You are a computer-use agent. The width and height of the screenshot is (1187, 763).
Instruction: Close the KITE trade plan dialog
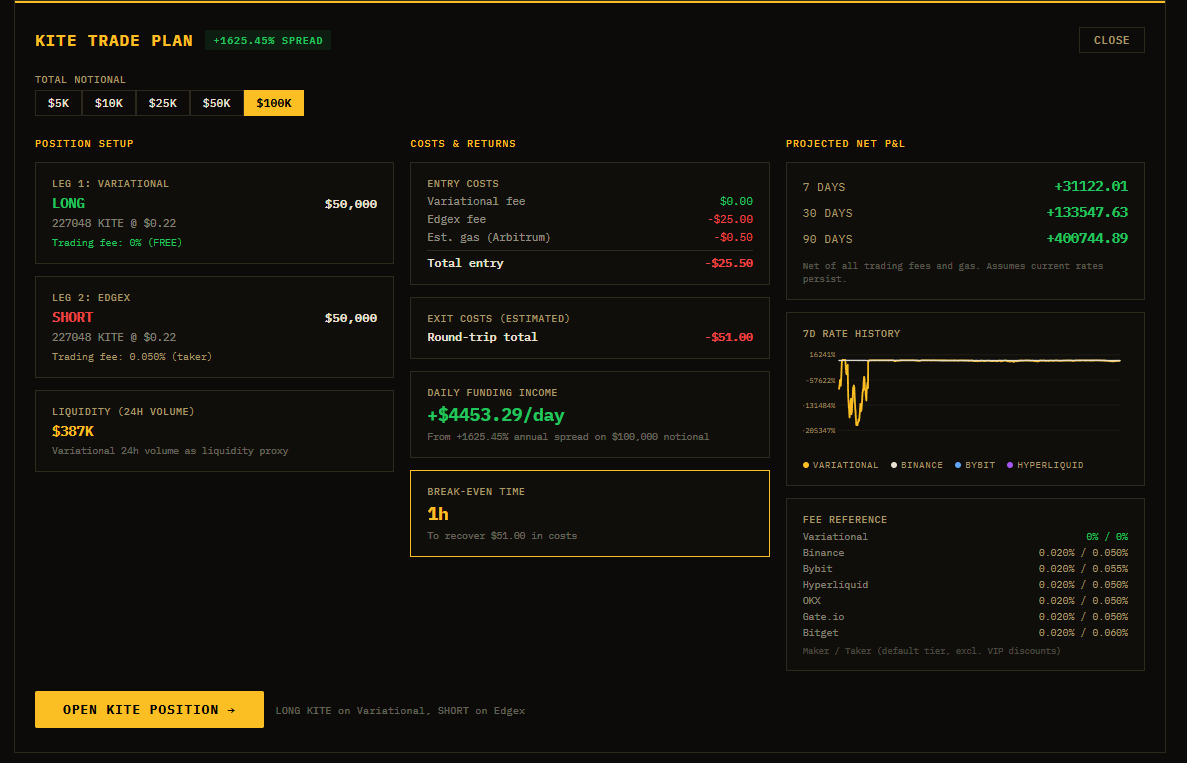[x=1111, y=40]
